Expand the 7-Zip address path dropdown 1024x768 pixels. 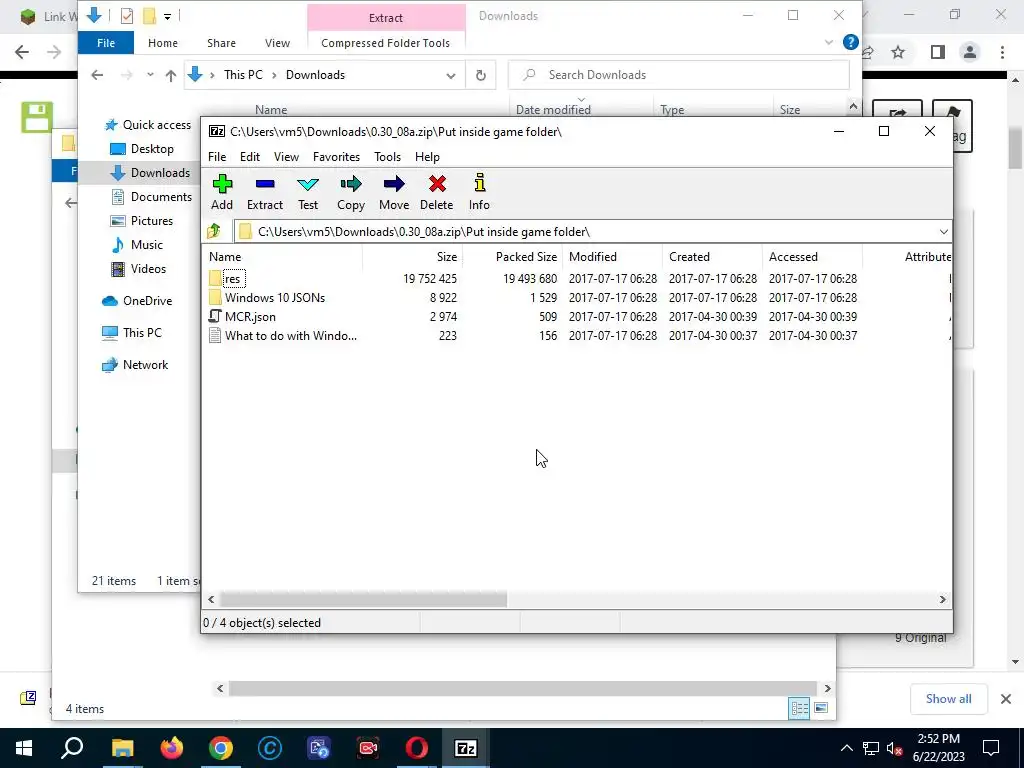pyautogui.click(x=943, y=232)
